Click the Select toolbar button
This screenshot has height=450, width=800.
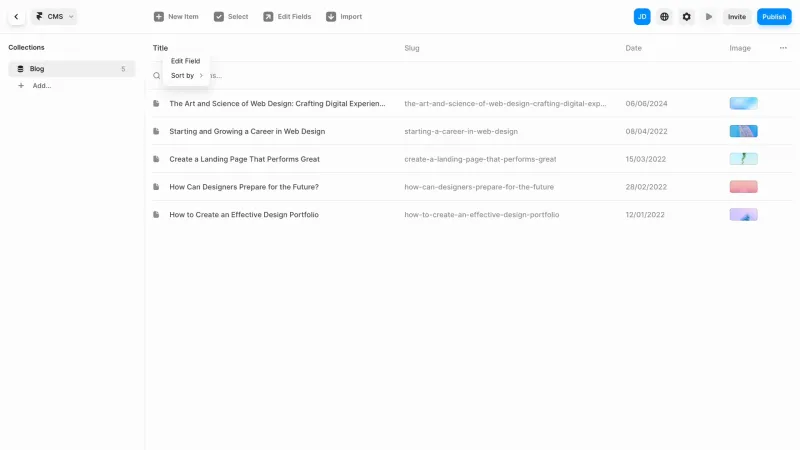tap(231, 17)
